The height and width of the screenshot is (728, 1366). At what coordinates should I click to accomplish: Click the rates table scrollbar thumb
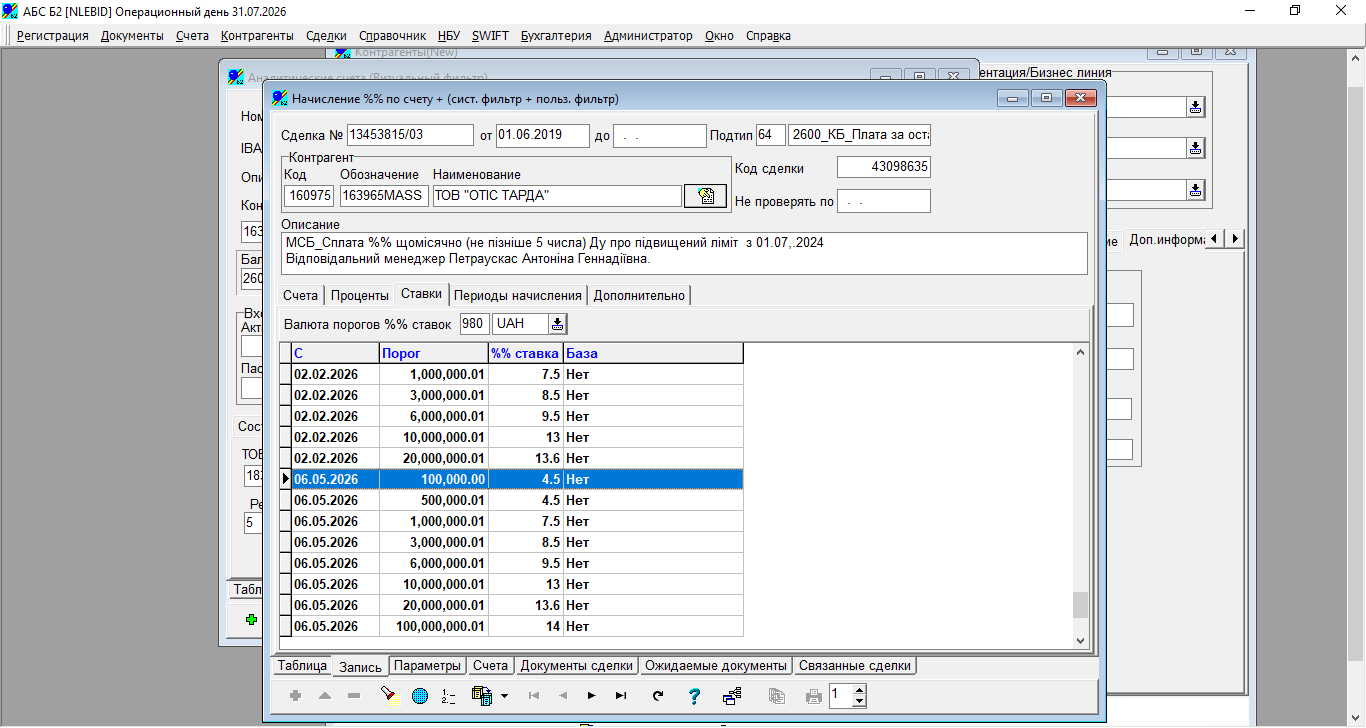(1079, 605)
